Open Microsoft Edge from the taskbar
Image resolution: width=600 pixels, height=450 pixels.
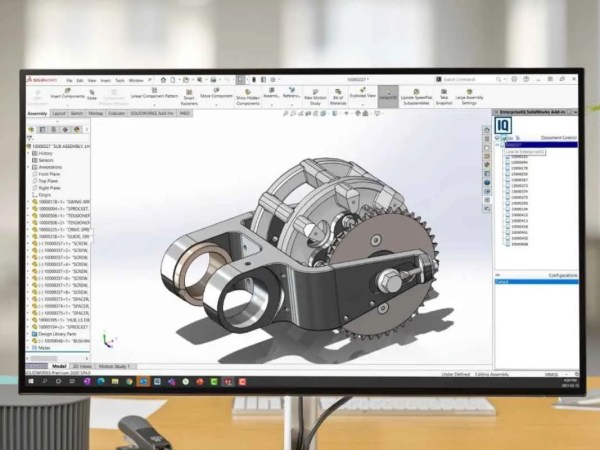point(101,382)
